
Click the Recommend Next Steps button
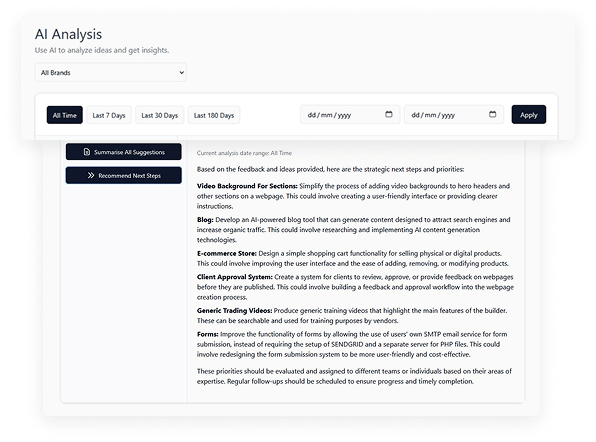124,176
